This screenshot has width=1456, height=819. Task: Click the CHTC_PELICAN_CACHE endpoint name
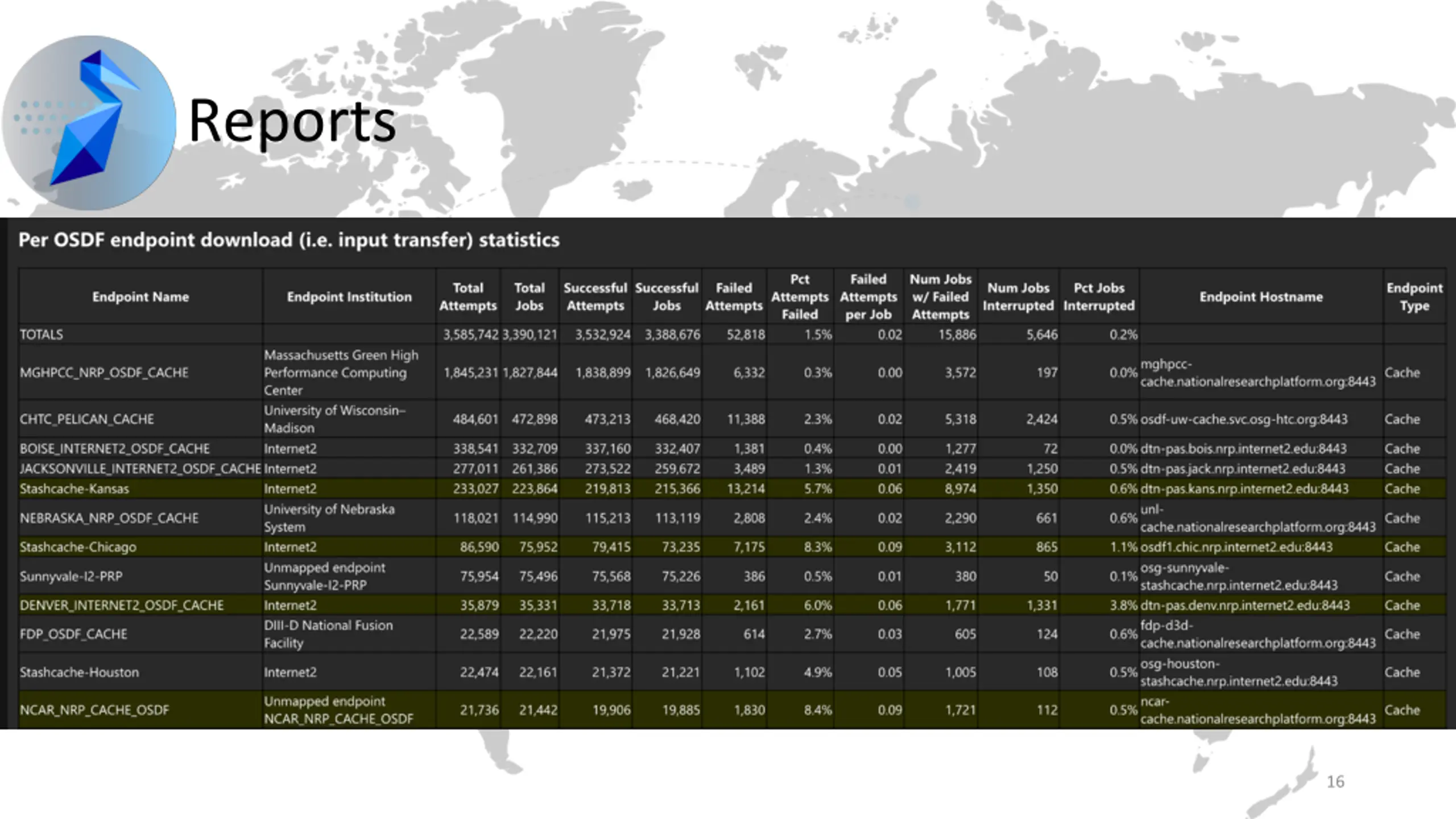click(x=86, y=419)
